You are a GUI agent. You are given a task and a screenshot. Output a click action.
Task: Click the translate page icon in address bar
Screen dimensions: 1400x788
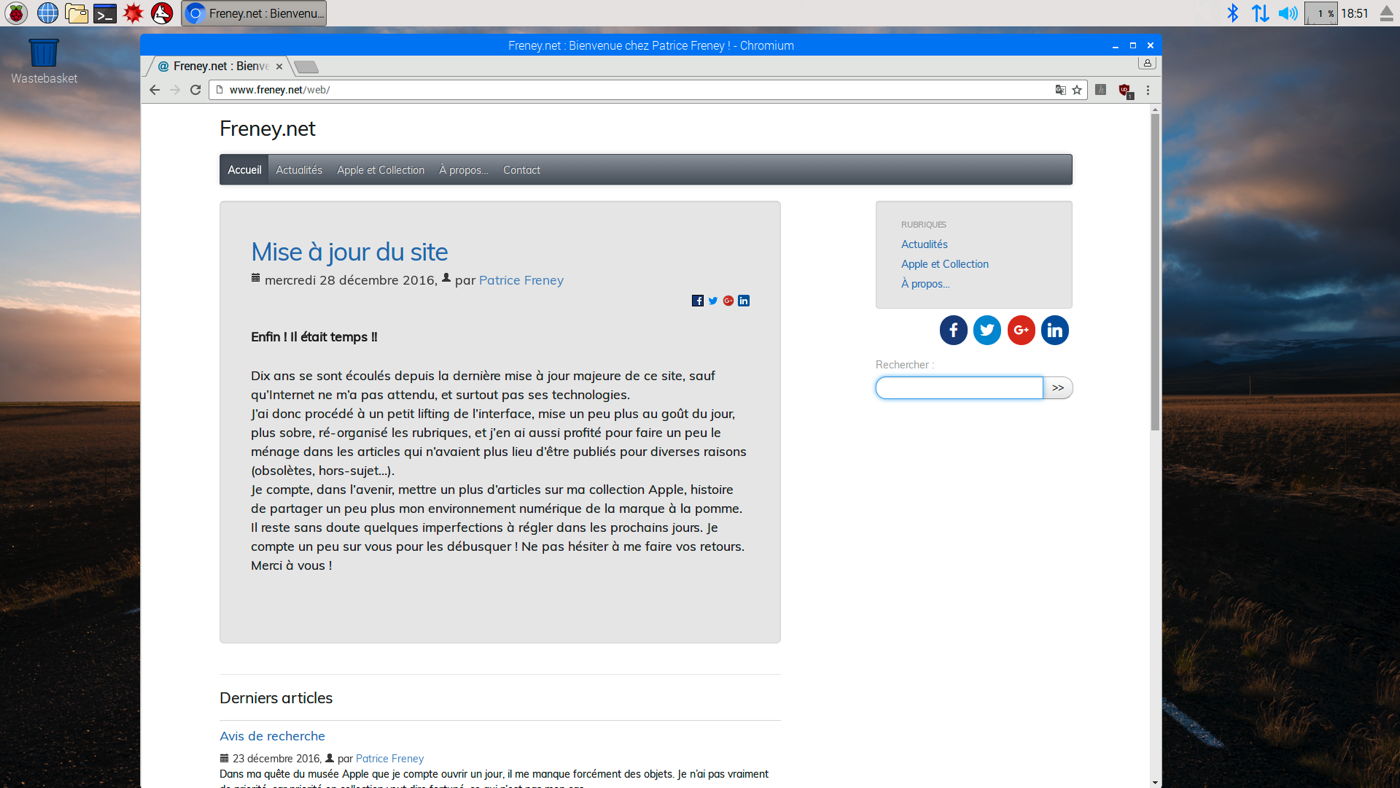(1060, 89)
